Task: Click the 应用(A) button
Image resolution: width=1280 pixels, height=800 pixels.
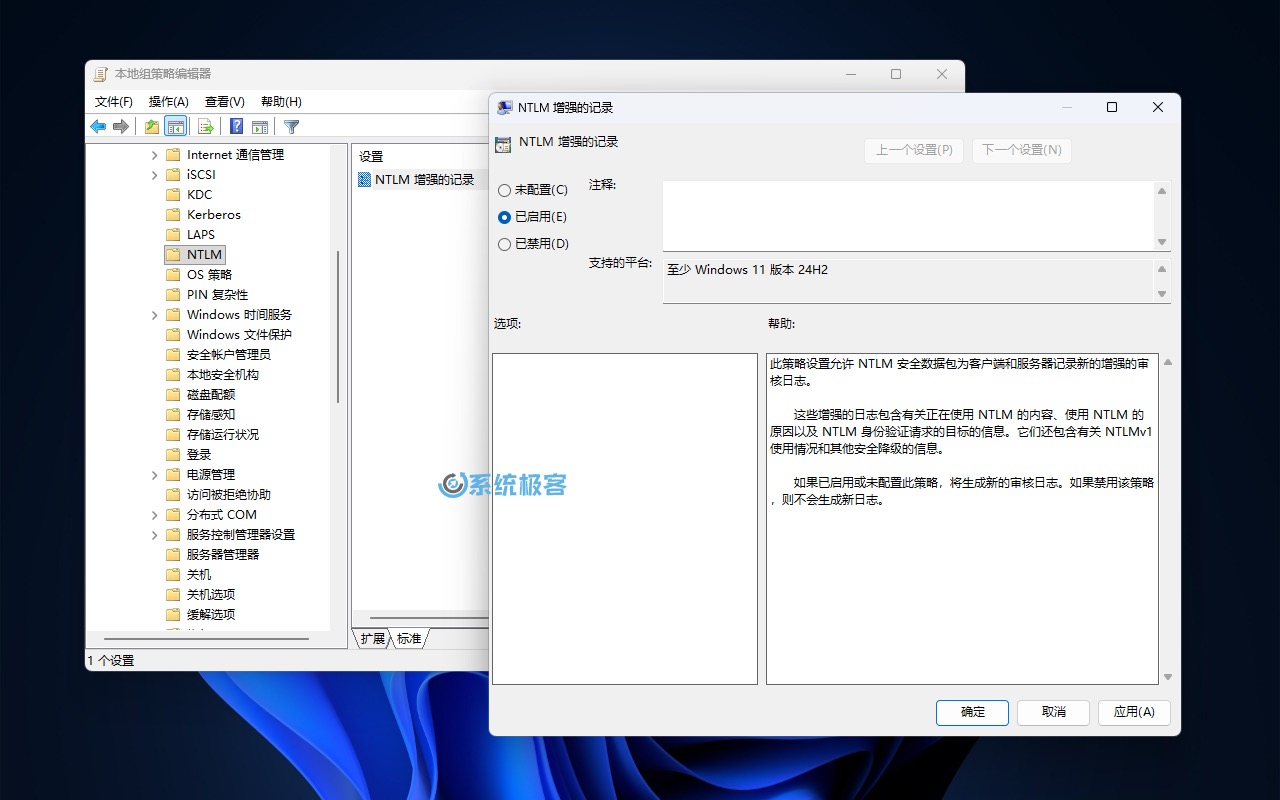Action: tap(1134, 712)
